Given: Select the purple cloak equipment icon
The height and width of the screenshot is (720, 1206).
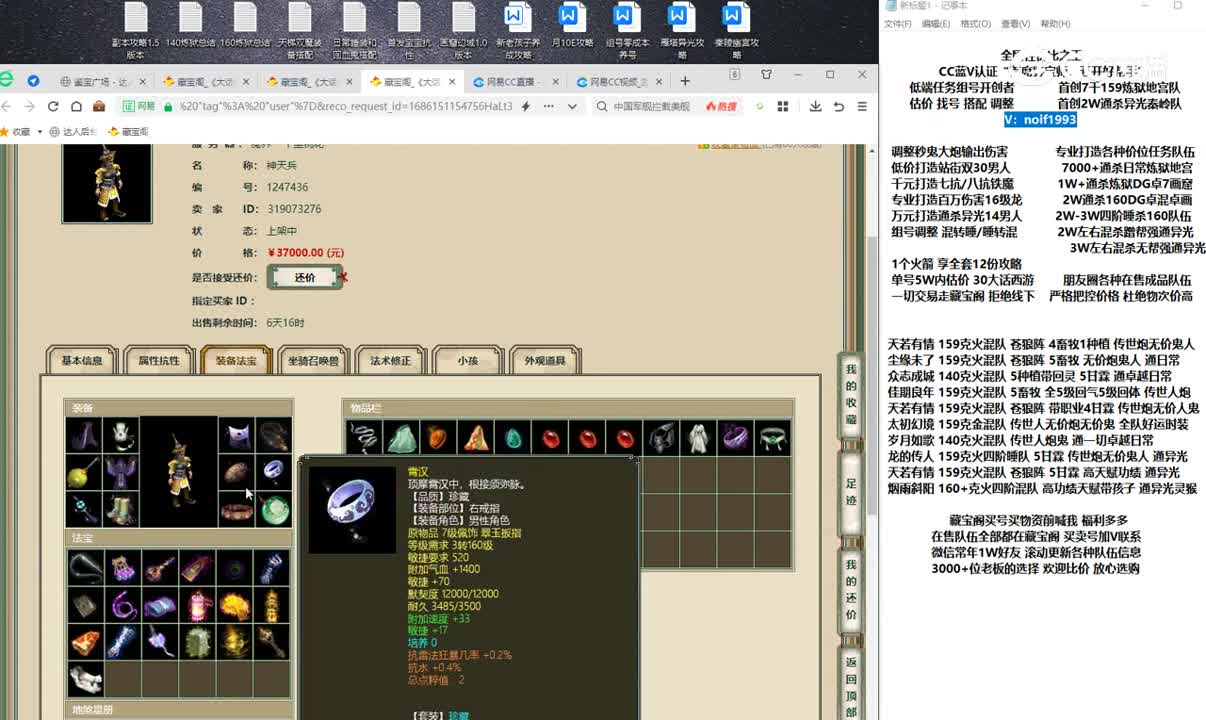Looking at the screenshot, I should (x=83, y=435).
